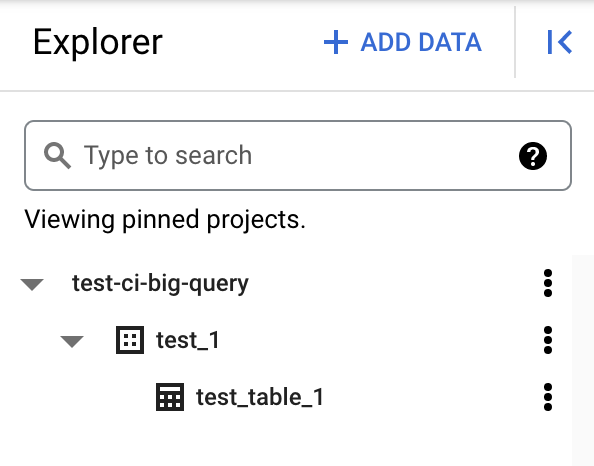This screenshot has height=466, width=594.
Task: Open actions menu for test-ci-big-query
Action: point(547,283)
